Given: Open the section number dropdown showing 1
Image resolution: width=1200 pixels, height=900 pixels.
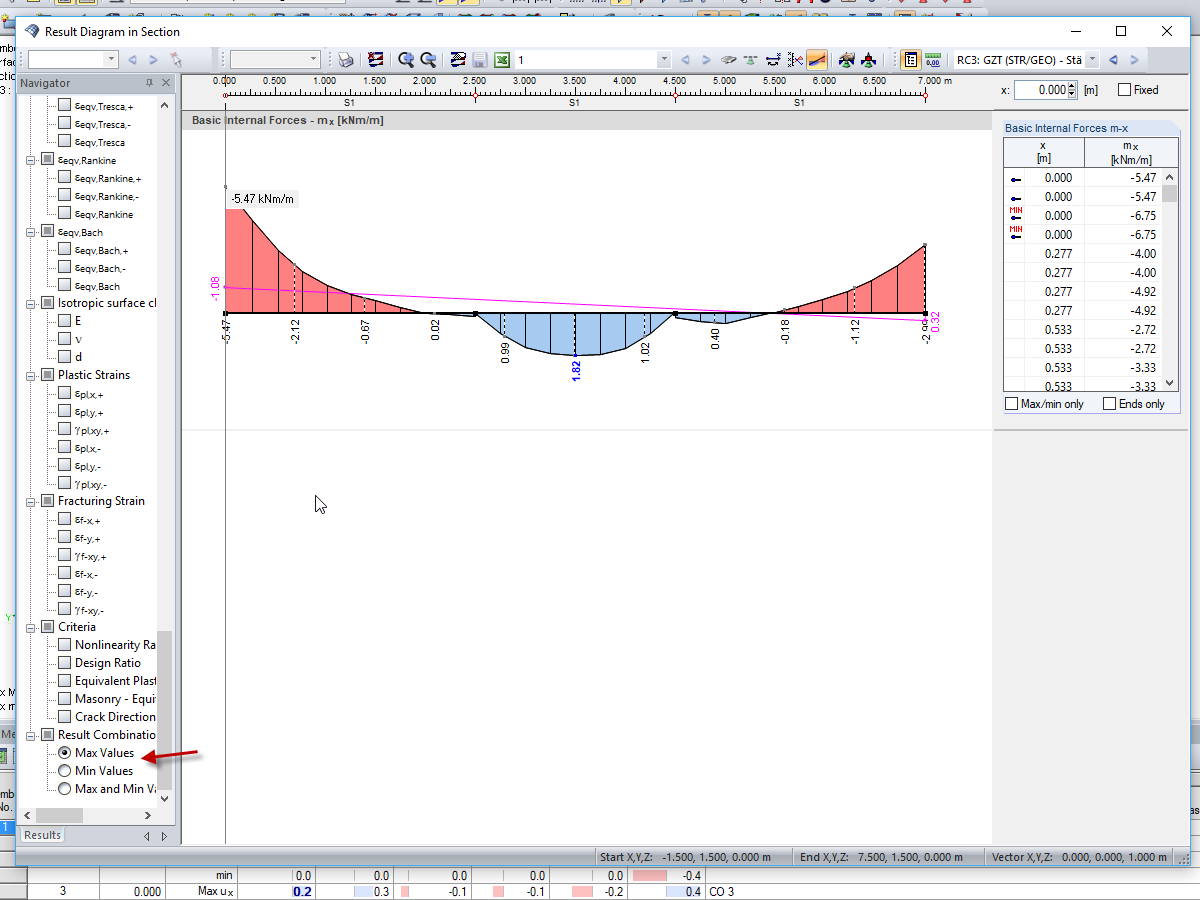Looking at the screenshot, I should [663, 60].
